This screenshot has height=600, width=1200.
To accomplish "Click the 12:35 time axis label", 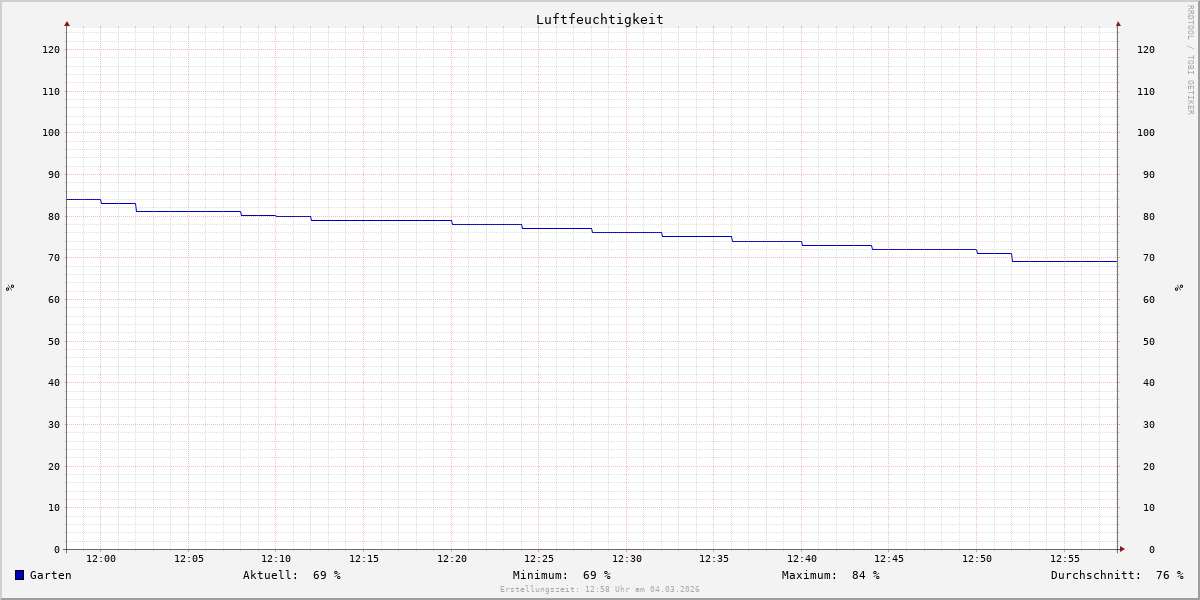I will tap(715, 559).
